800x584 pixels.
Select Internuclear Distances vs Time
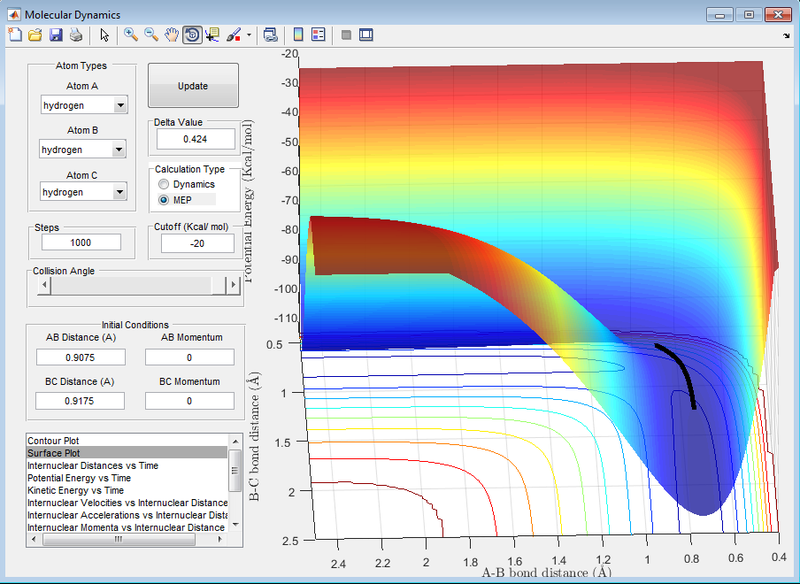click(127, 465)
